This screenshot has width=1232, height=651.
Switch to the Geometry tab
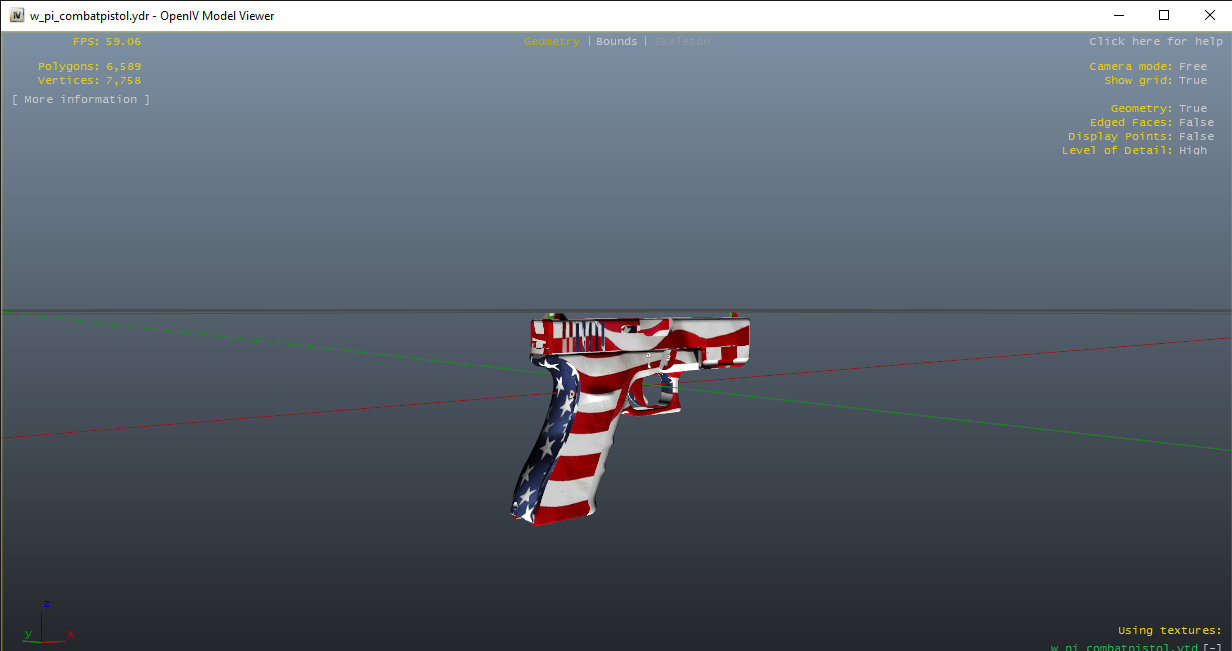(551, 42)
